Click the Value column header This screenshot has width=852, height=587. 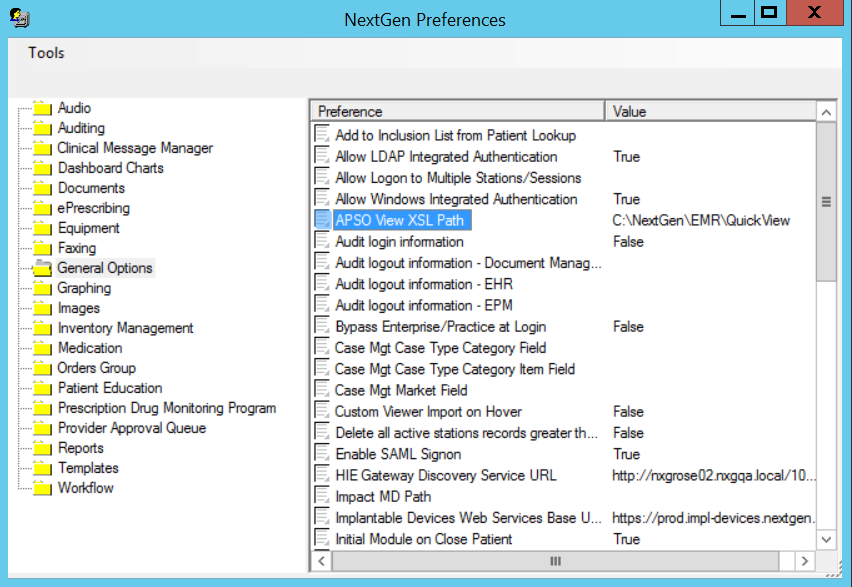pyautogui.click(x=711, y=111)
